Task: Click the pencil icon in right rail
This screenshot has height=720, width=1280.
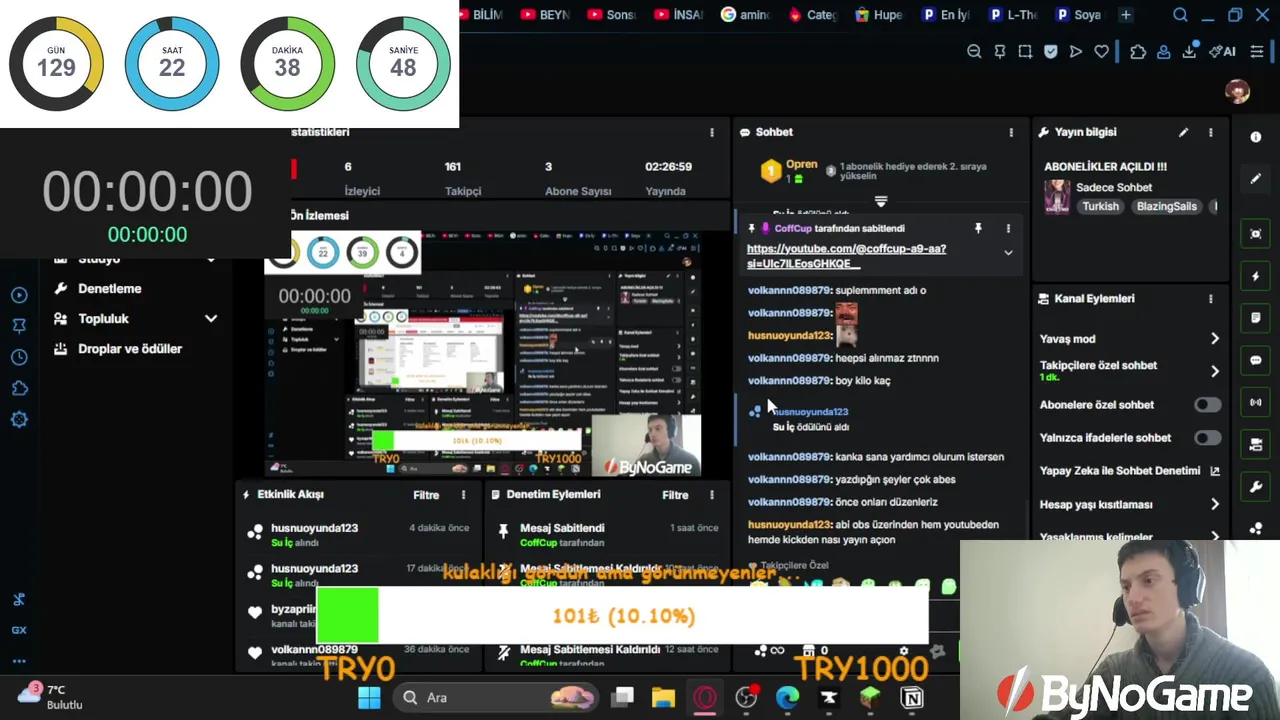Action: pyautogui.click(x=1256, y=179)
